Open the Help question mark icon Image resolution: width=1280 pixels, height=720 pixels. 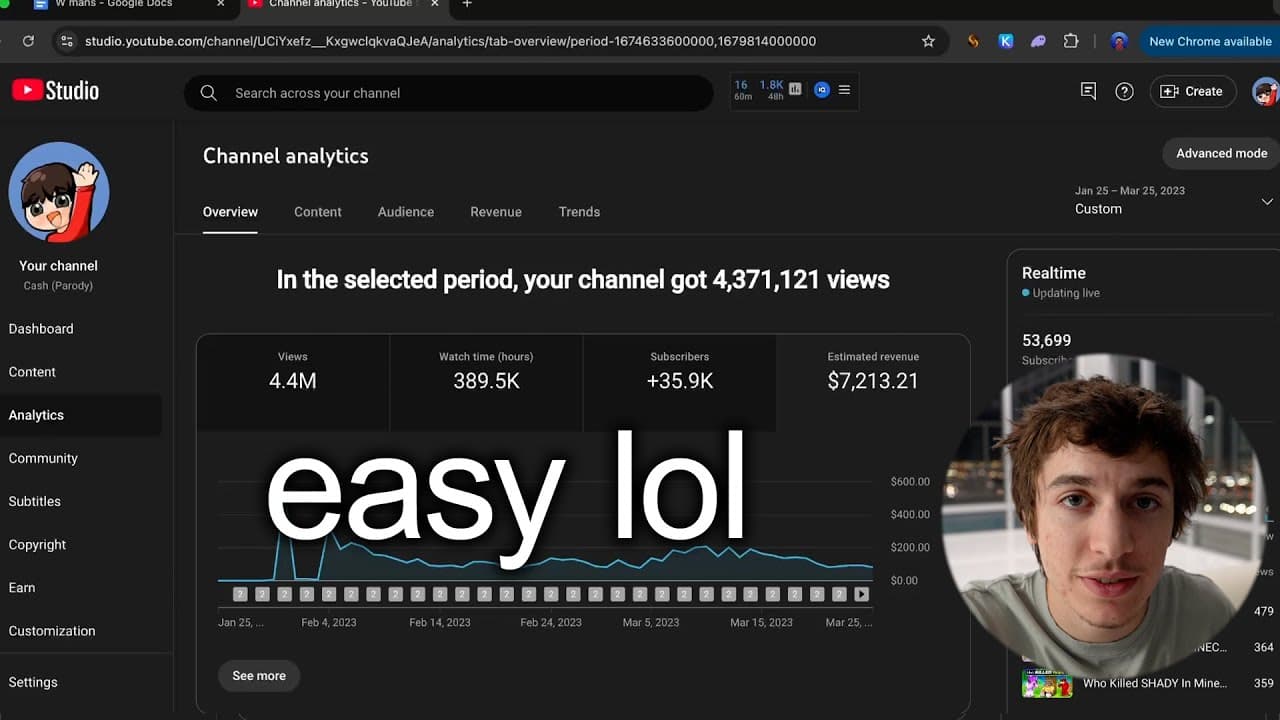click(1125, 91)
